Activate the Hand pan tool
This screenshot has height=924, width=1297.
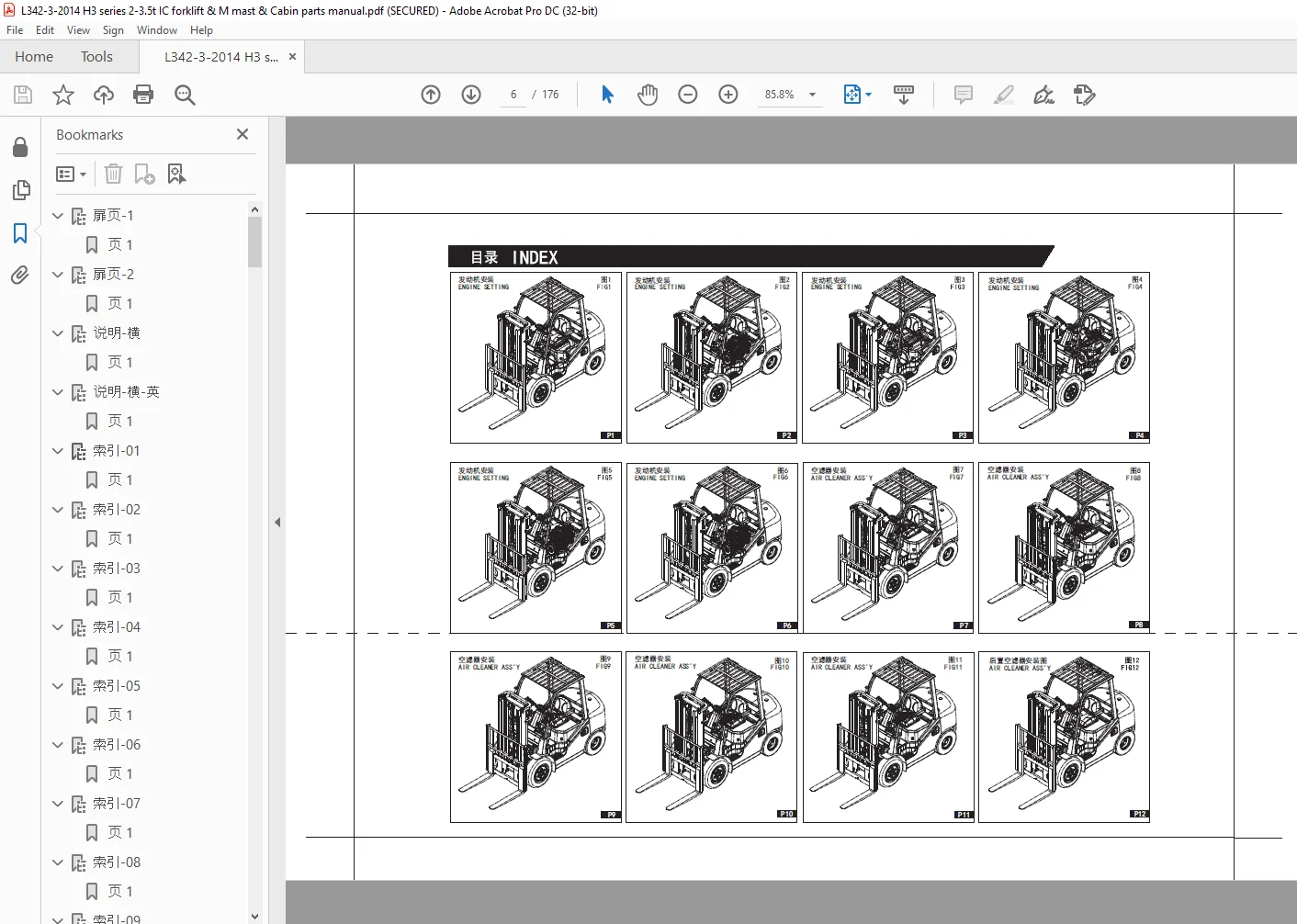coord(648,95)
